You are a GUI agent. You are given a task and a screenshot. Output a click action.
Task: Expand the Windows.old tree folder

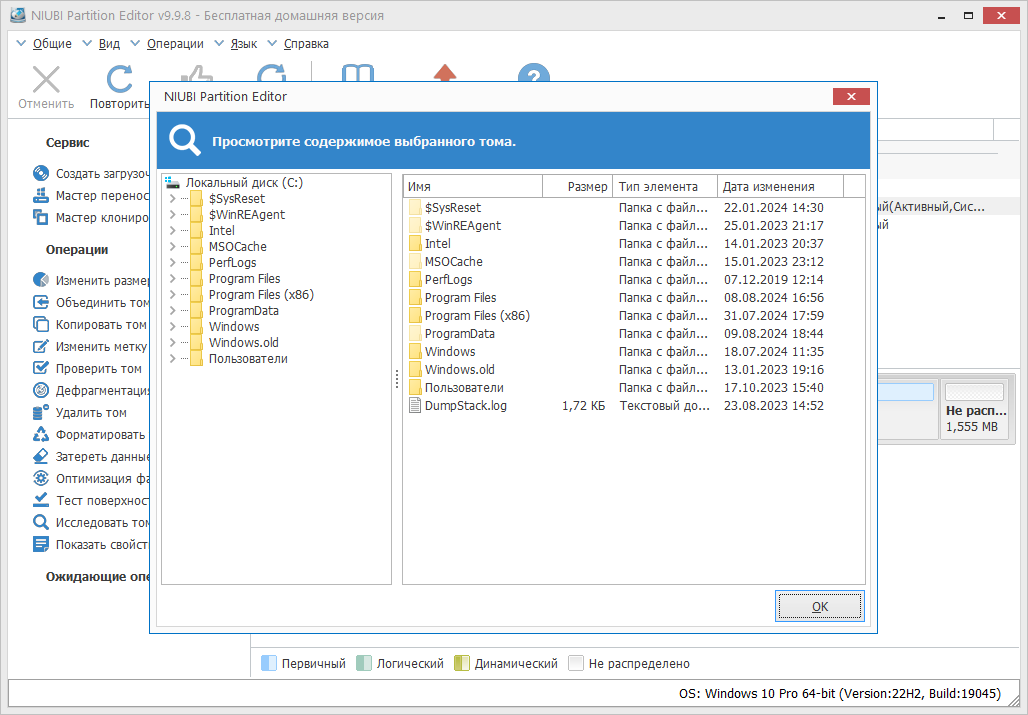172,342
